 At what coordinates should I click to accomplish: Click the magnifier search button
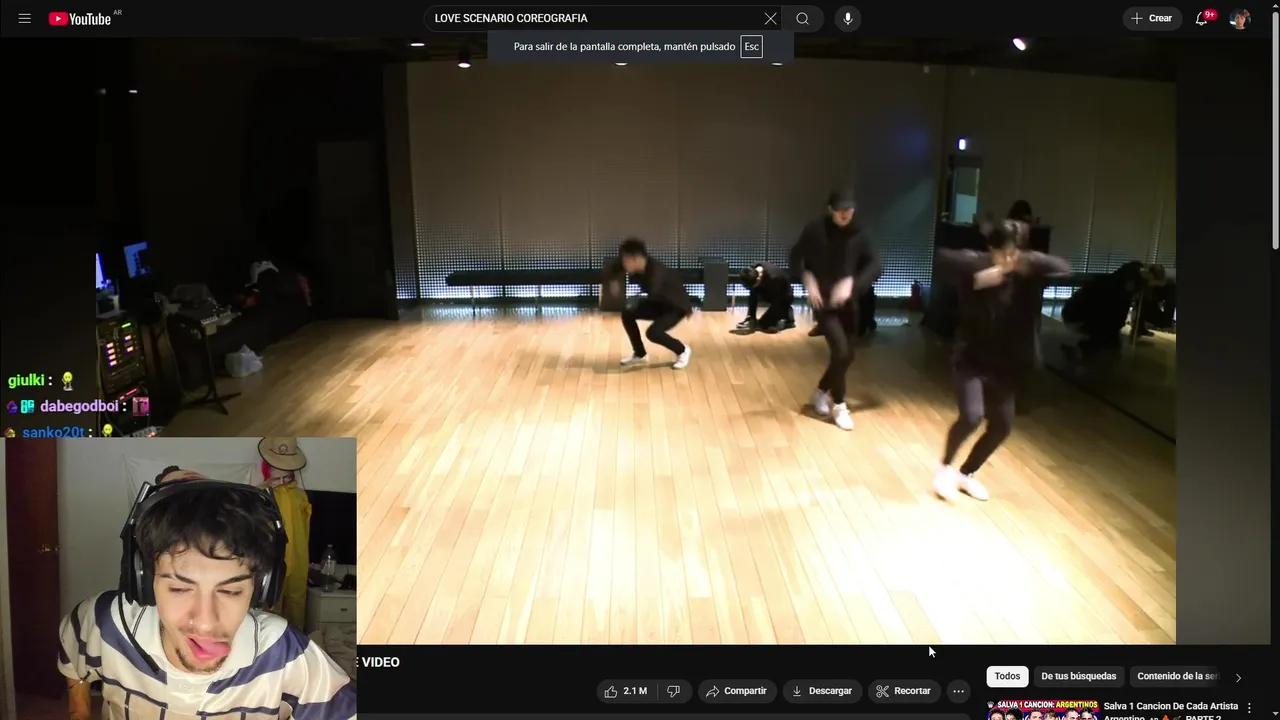click(803, 18)
